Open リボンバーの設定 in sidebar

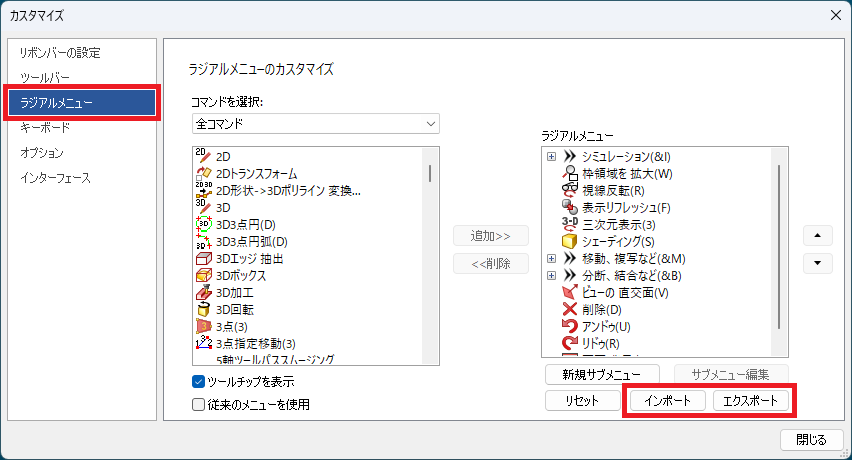point(60,52)
